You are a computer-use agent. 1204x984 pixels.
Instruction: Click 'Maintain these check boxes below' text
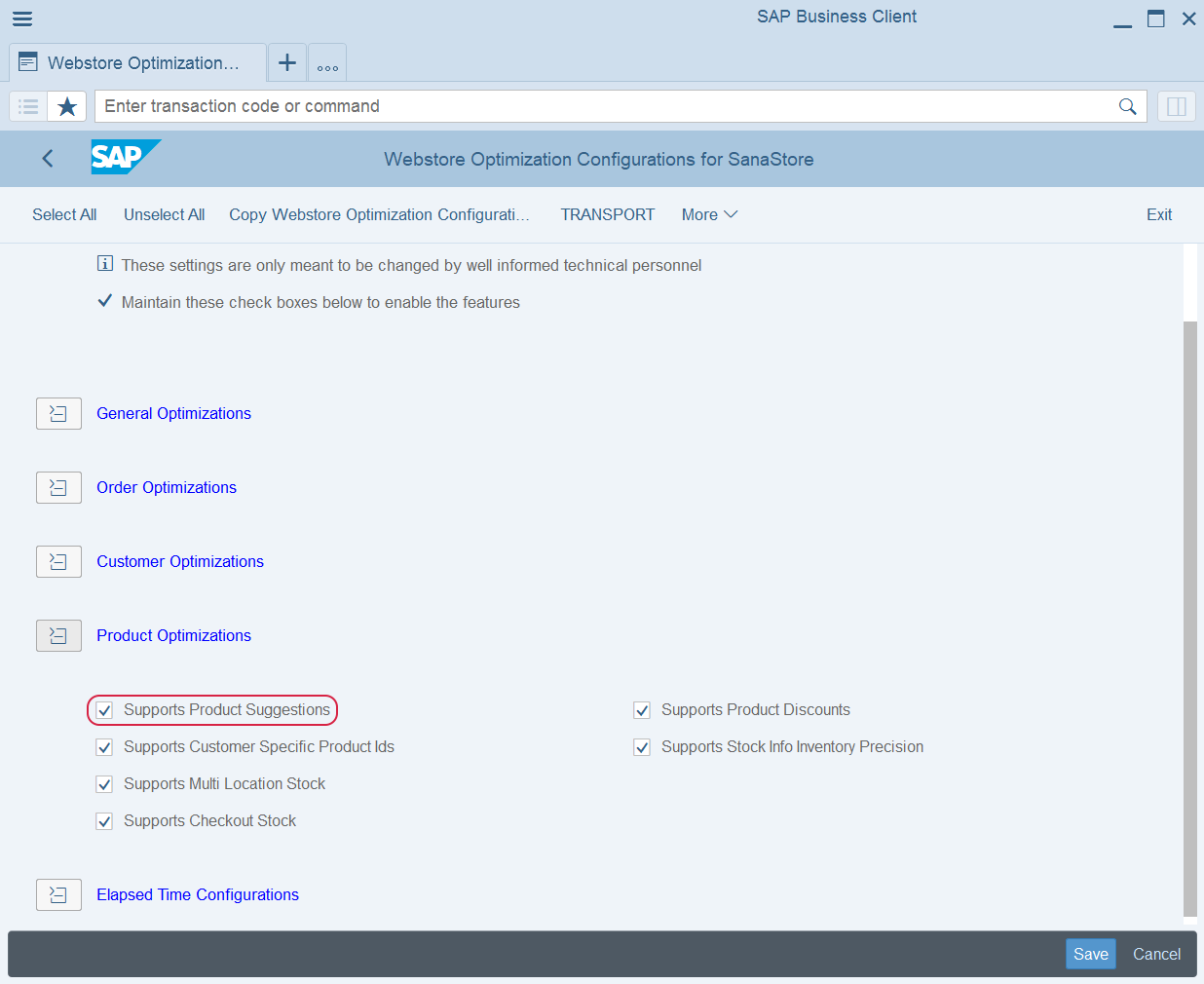click(x=320, y=302)
